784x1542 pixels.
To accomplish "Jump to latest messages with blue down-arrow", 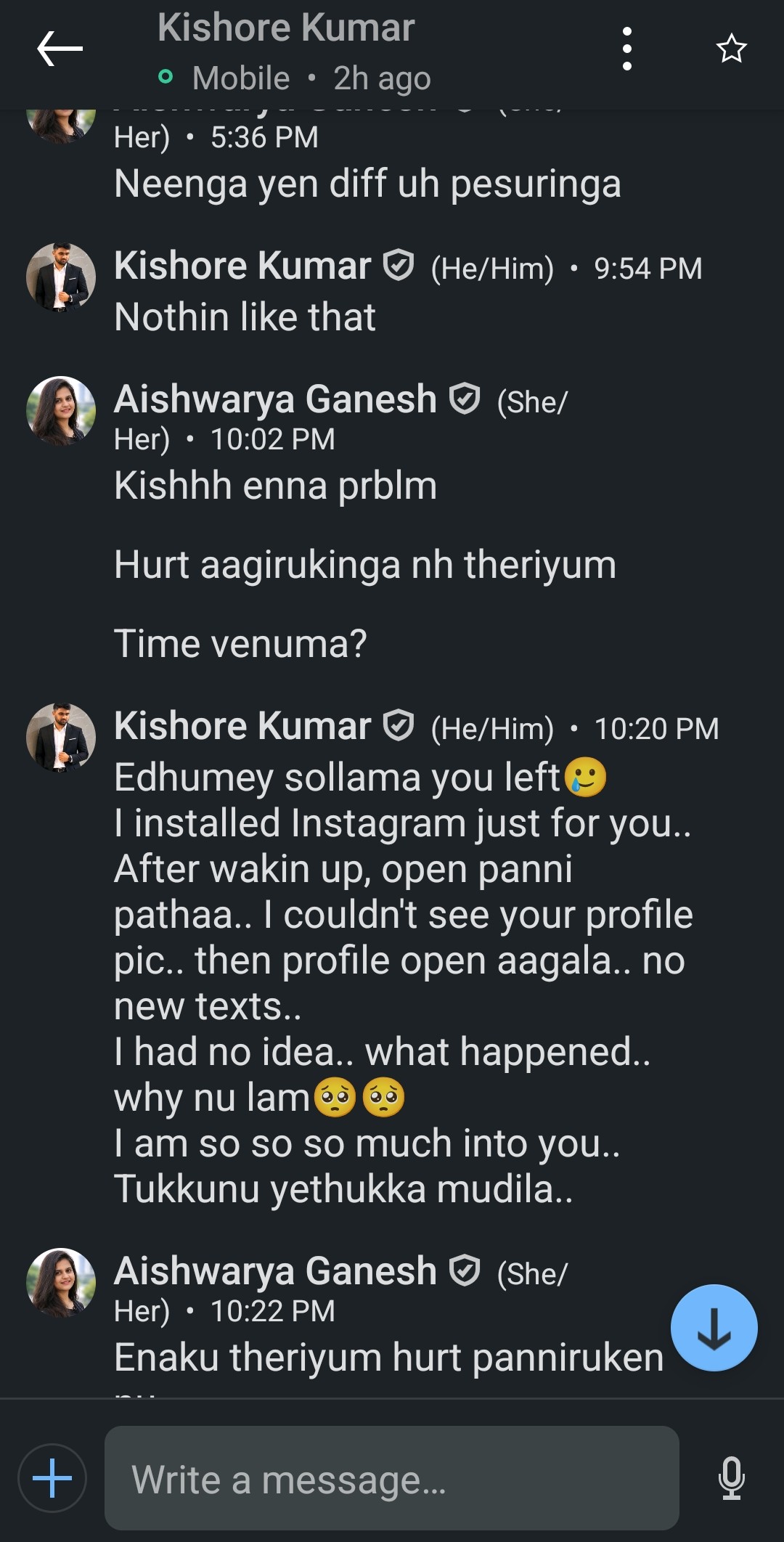I will pos(714,1328).
